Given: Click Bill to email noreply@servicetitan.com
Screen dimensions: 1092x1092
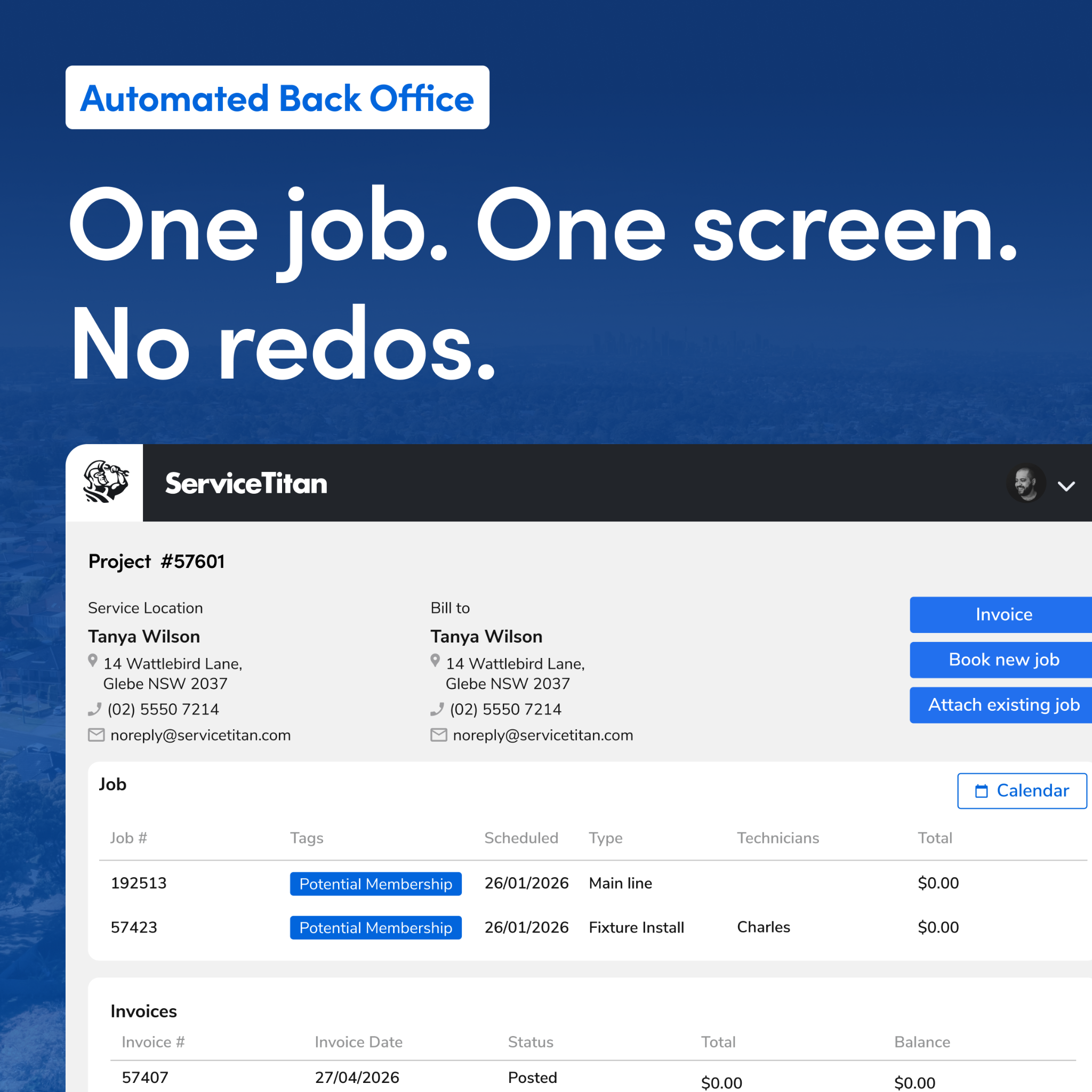Looking at the screenshot, I should pyautogui.click(x=543, y=735).
